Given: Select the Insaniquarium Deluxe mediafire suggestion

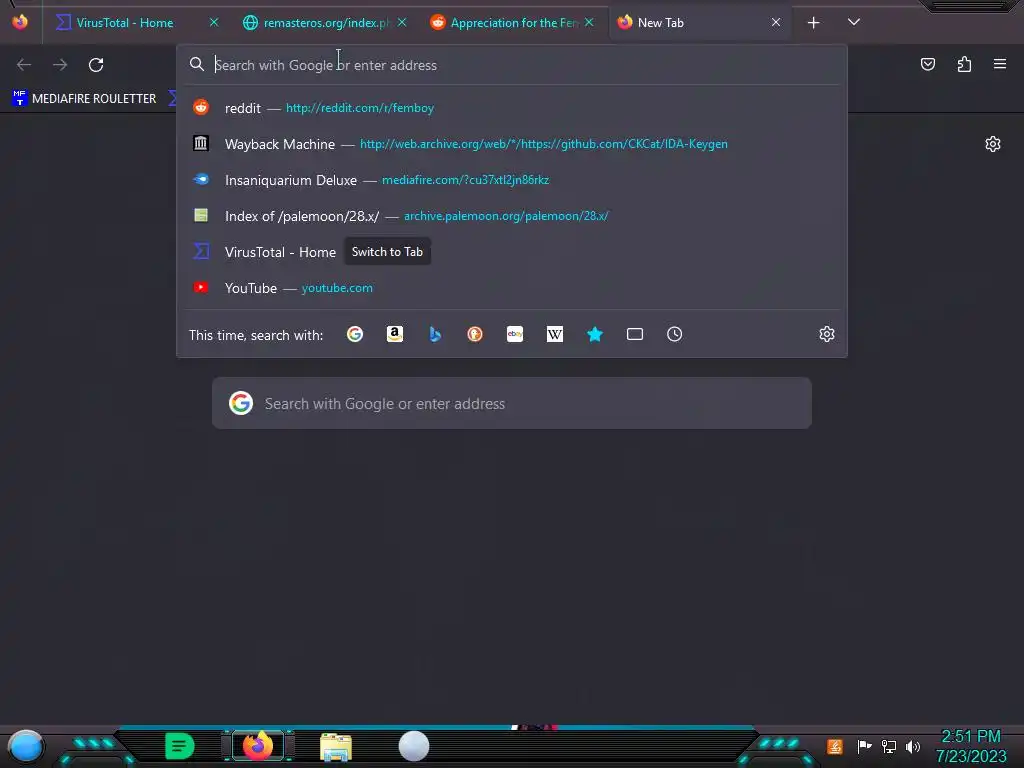Looking at the screenshot, I should [512, 180].
